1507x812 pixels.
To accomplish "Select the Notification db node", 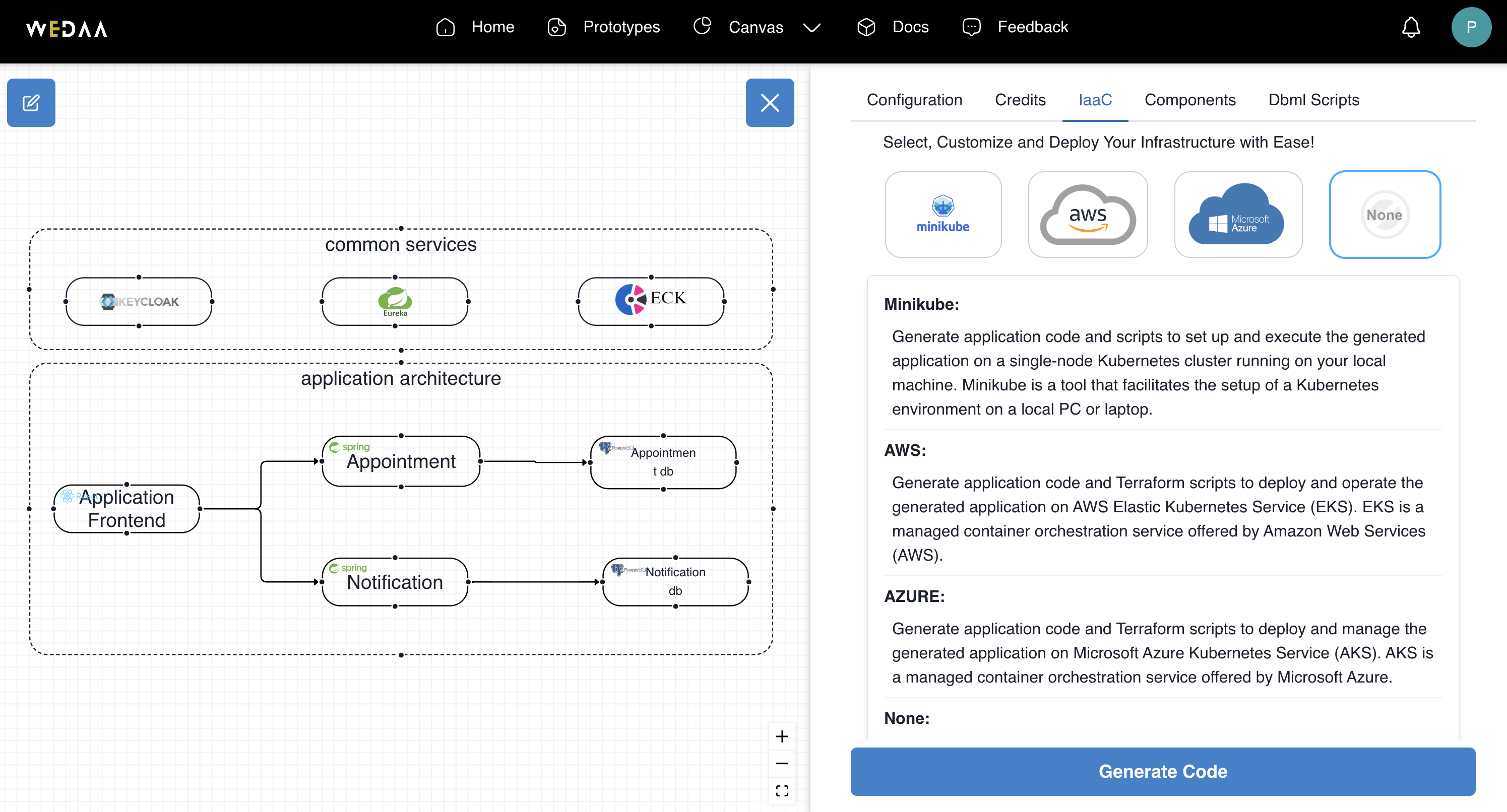I will 676,582.
